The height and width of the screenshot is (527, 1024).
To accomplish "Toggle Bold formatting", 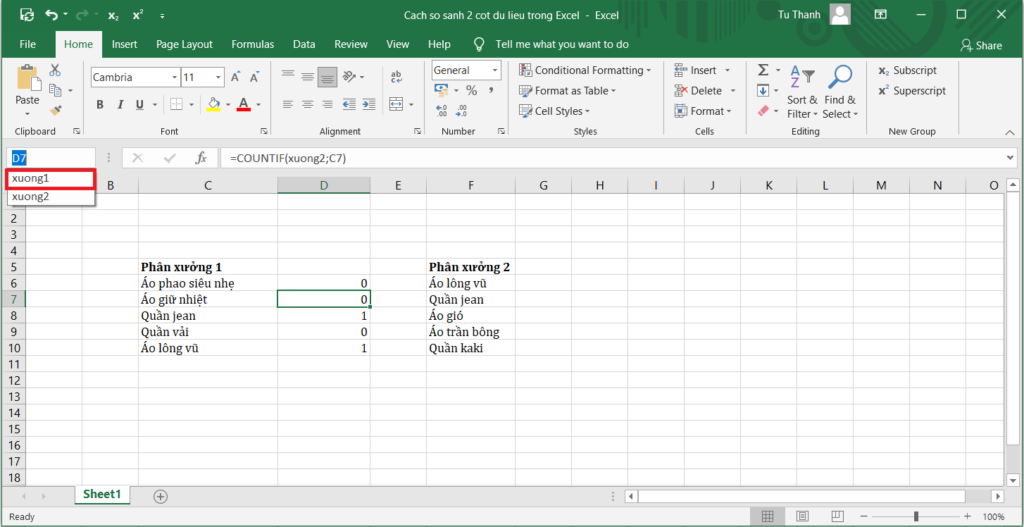I will coord(99,105).
